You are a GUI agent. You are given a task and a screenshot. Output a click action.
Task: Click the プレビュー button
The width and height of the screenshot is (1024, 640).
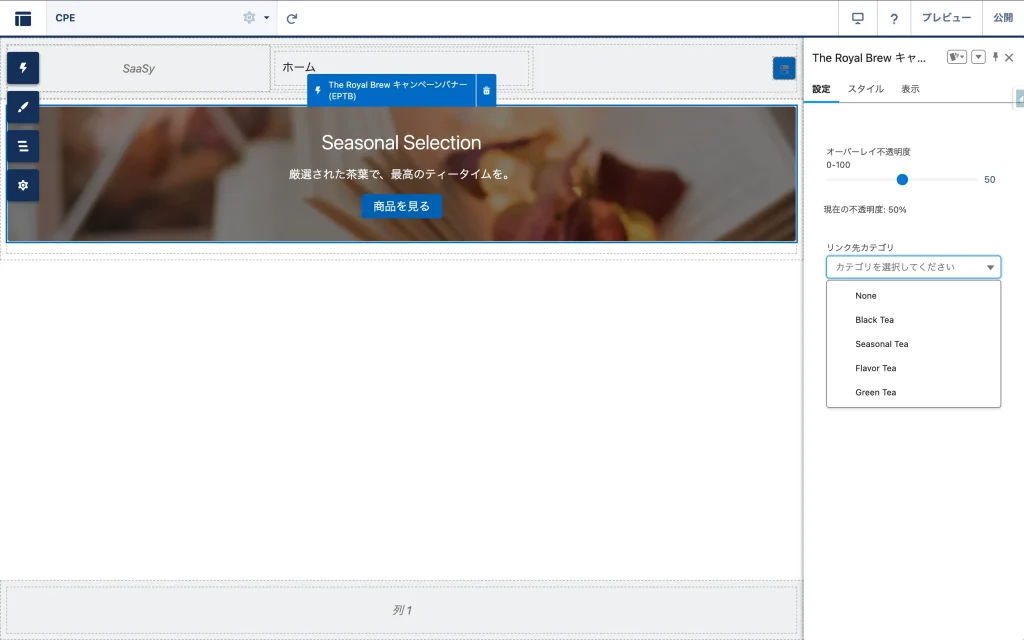tap(946, 18)
